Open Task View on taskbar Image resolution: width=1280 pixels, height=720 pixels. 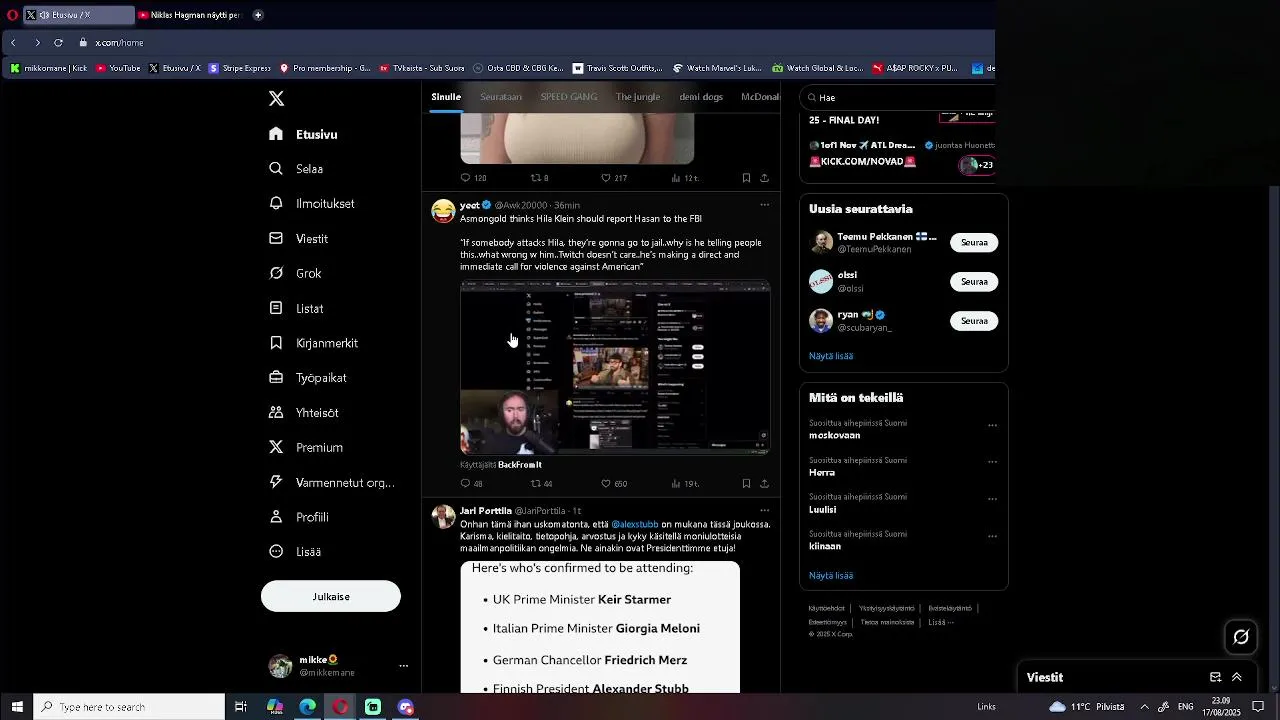[x=241, y=707]
